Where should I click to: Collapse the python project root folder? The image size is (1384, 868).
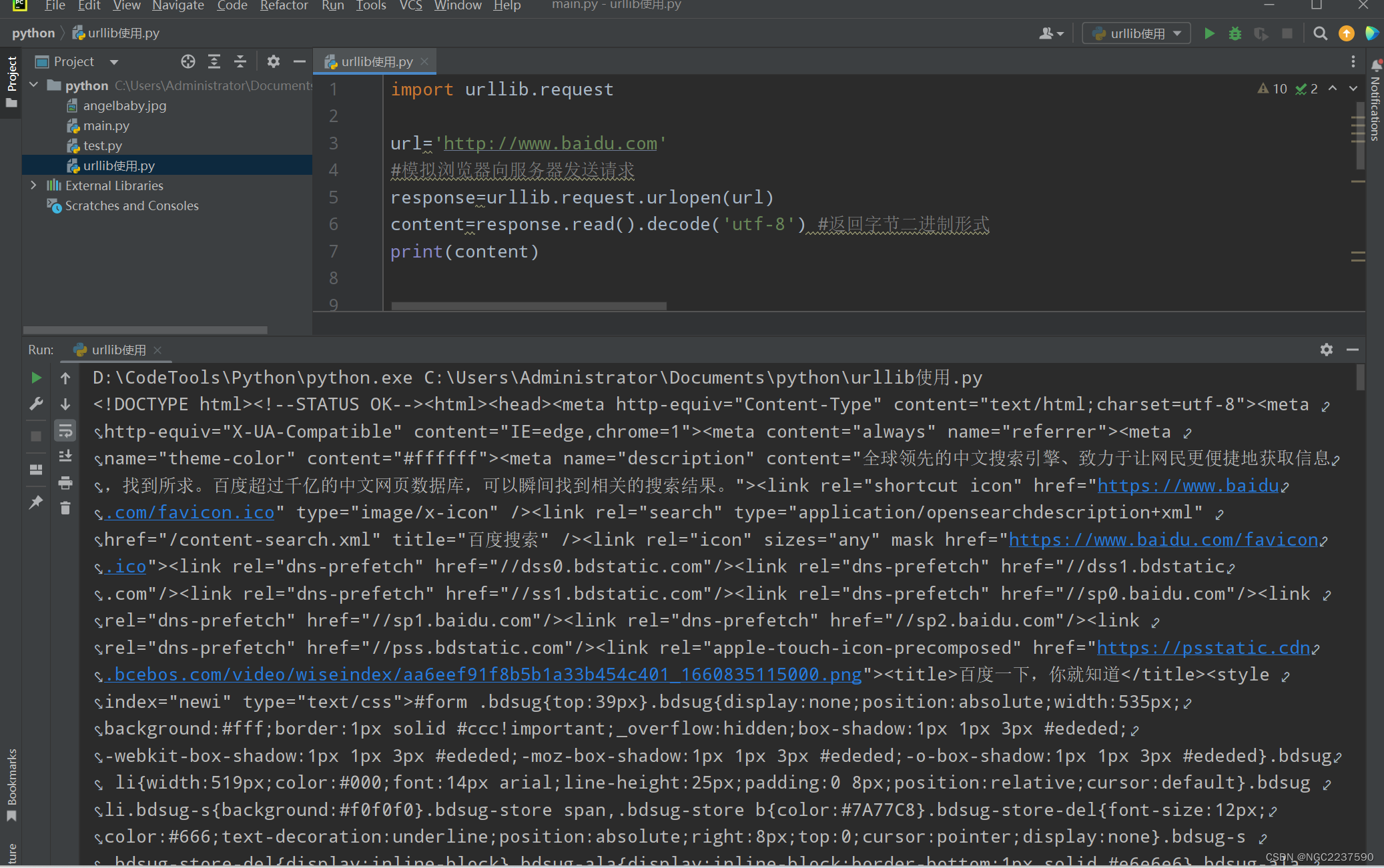click(33, 85)
